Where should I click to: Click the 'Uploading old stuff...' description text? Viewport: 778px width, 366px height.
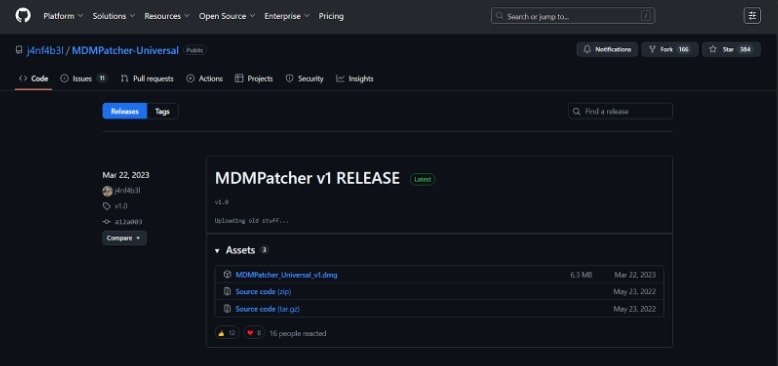(252, 221)
